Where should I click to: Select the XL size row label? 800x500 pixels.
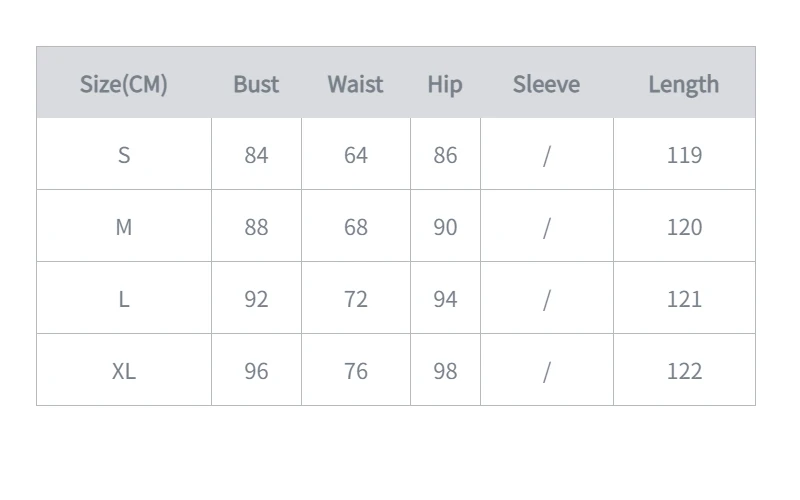pos(124,371)
